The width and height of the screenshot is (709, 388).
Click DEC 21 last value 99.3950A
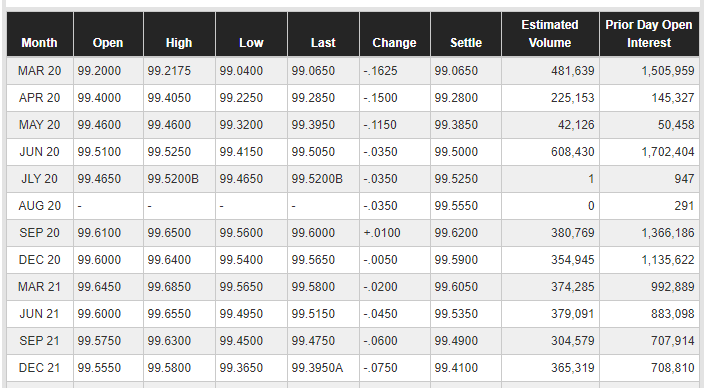(317, 368)
